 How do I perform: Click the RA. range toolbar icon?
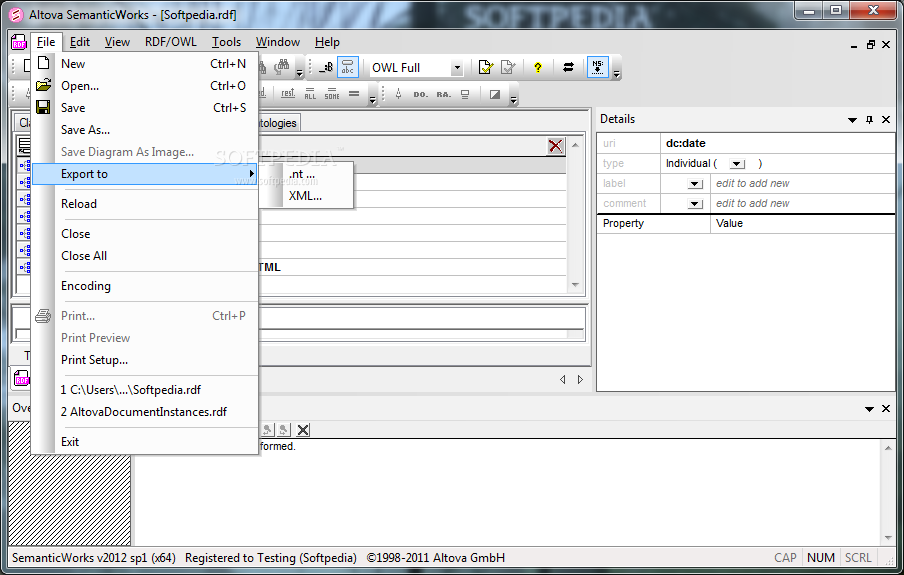(443, 95)
